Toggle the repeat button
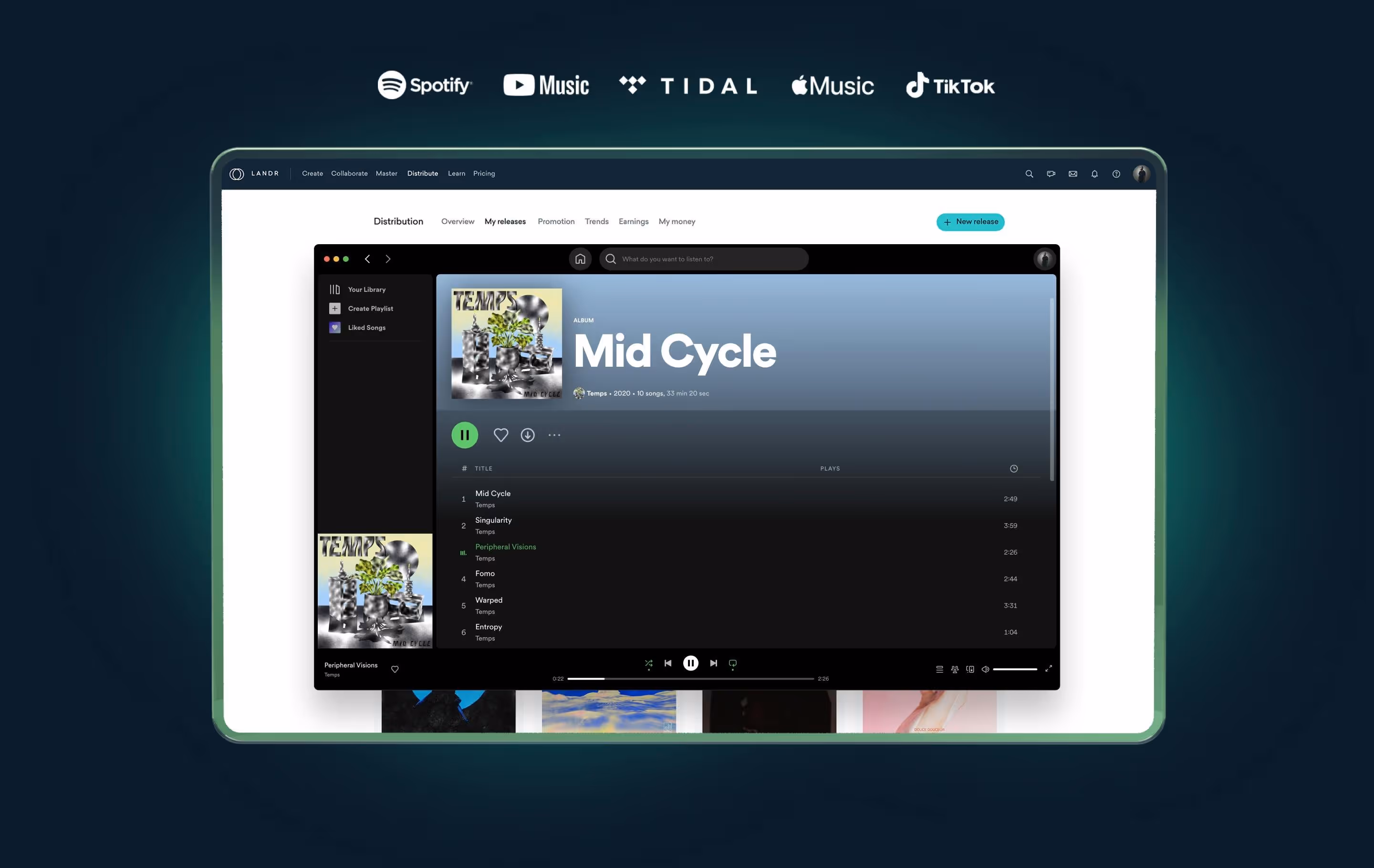The width and height of the screenshot is (1374, 868). point(733,663)
